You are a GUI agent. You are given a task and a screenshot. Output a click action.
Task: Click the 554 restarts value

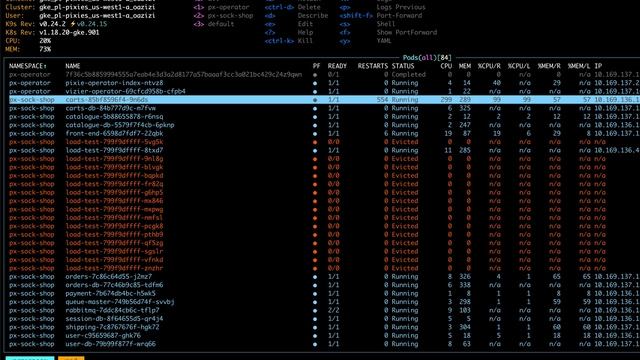(382, 100)
